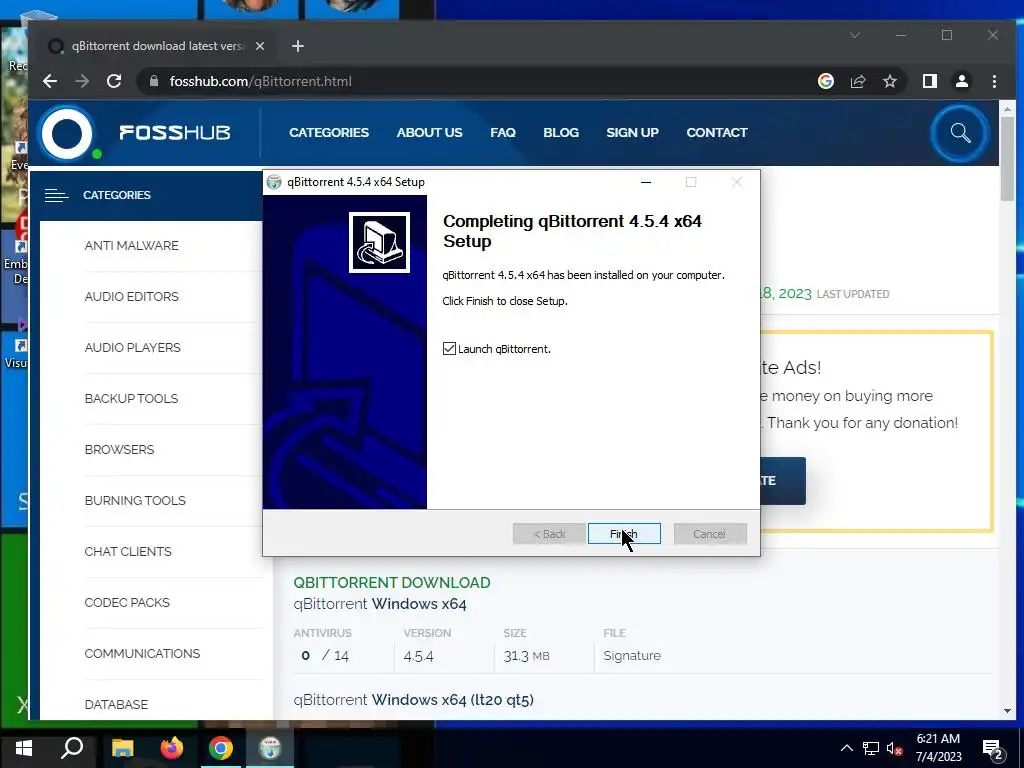Show hidden tray icons chevron
The height and width of the screenshot is (768, 1024).
(x=846, y=748)
